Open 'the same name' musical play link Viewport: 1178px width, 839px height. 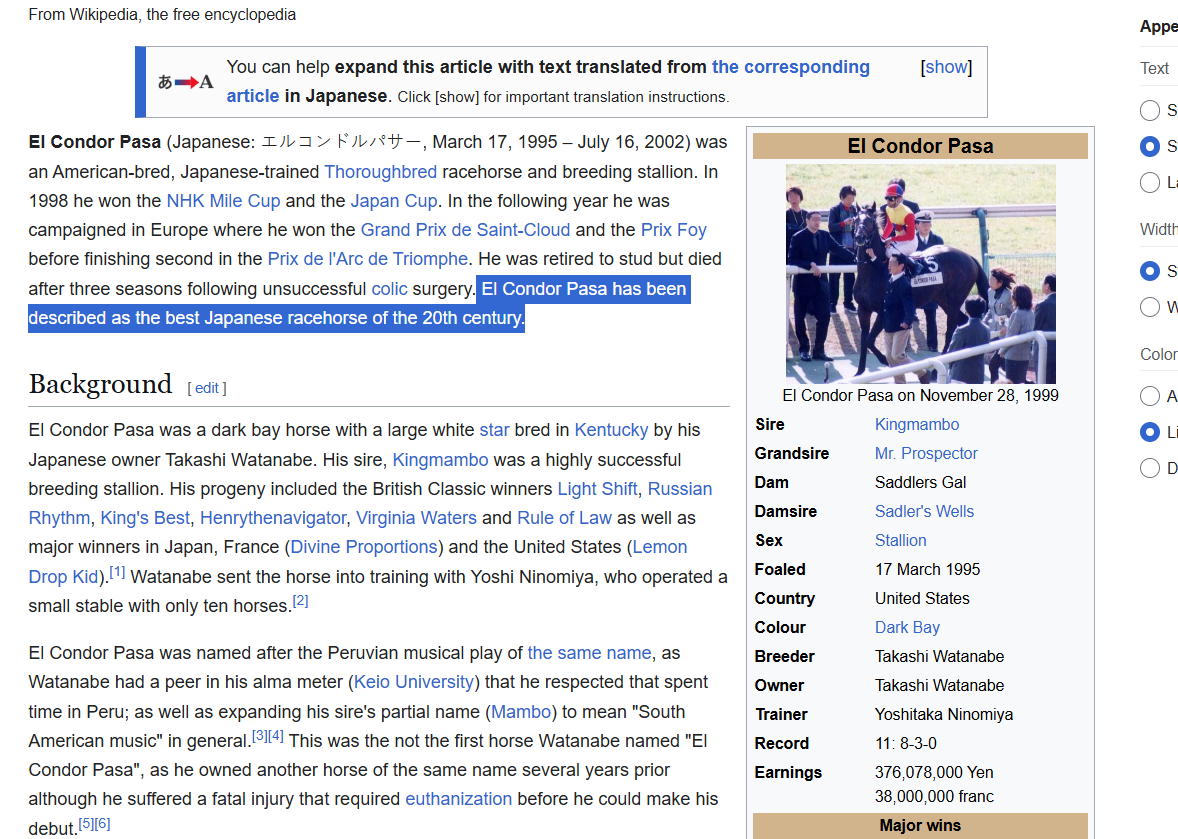tap(589, 653)
